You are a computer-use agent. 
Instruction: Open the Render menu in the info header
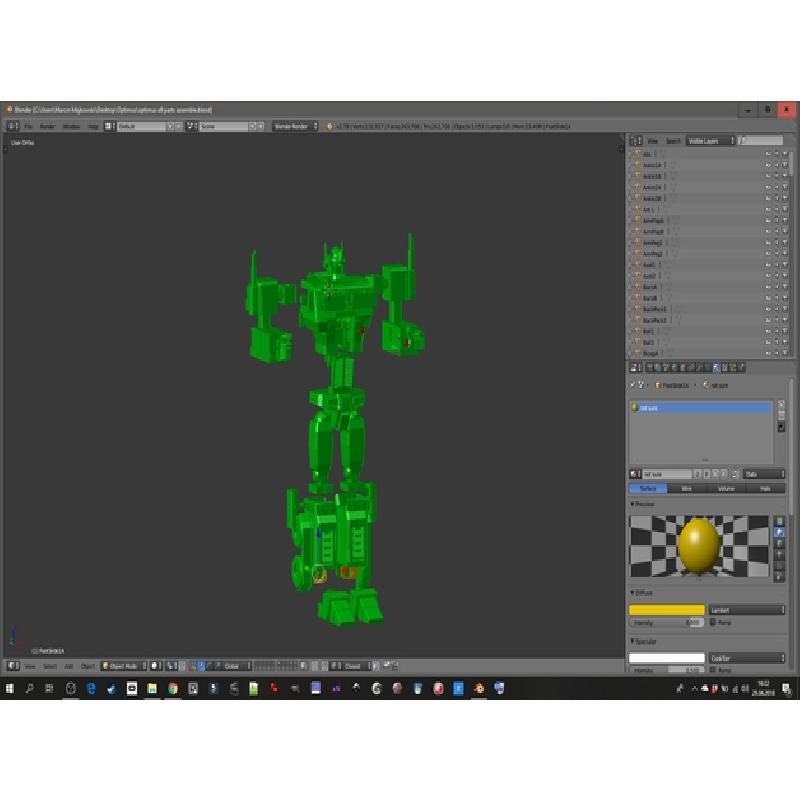click(47, 126)
